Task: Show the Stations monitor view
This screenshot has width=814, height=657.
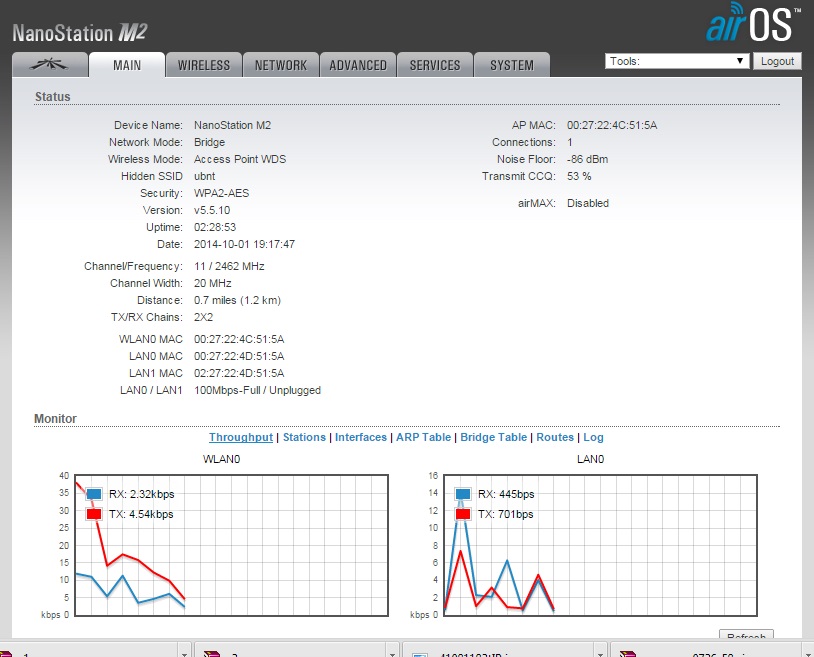Action: pyautogui.click(x=304, y=437)
